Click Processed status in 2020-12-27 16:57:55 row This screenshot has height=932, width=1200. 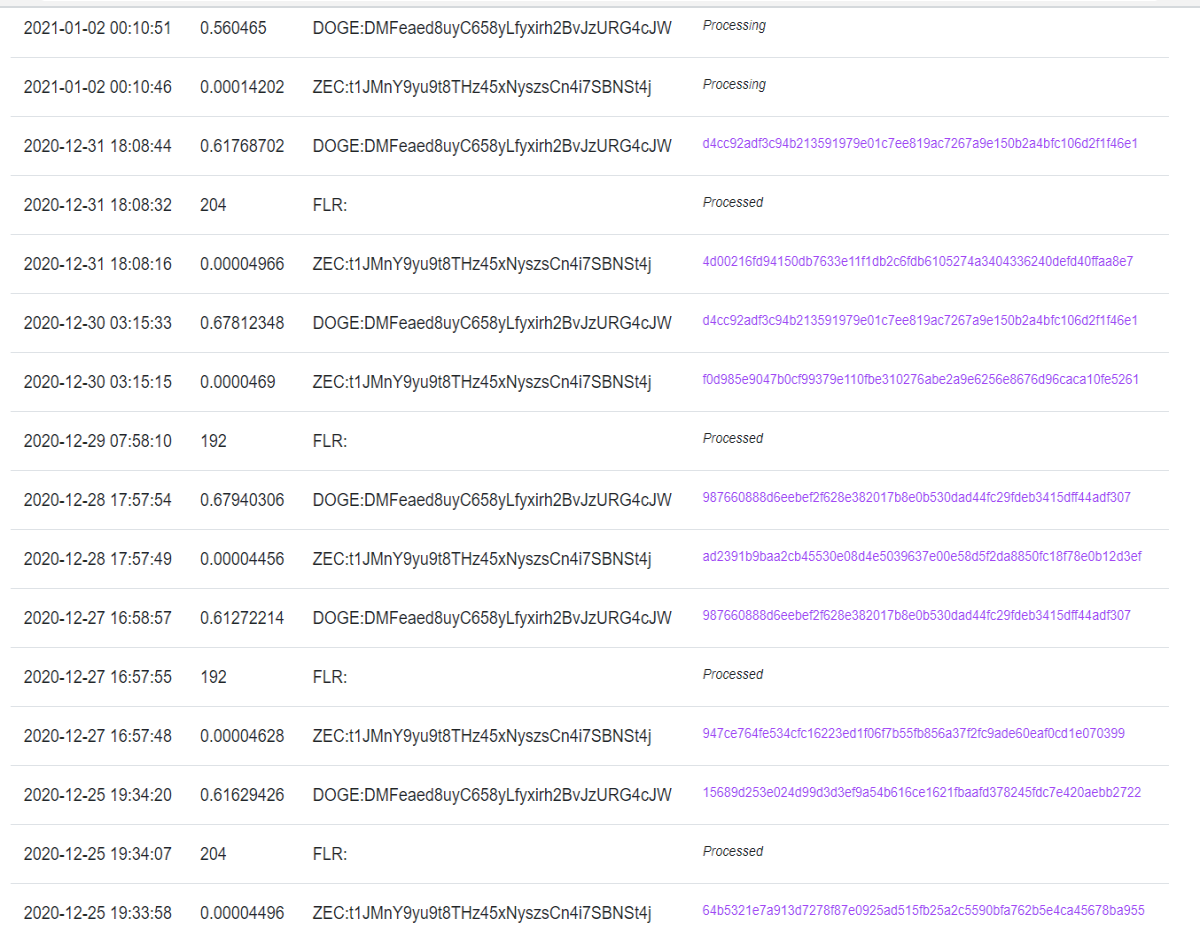[733, 674]
